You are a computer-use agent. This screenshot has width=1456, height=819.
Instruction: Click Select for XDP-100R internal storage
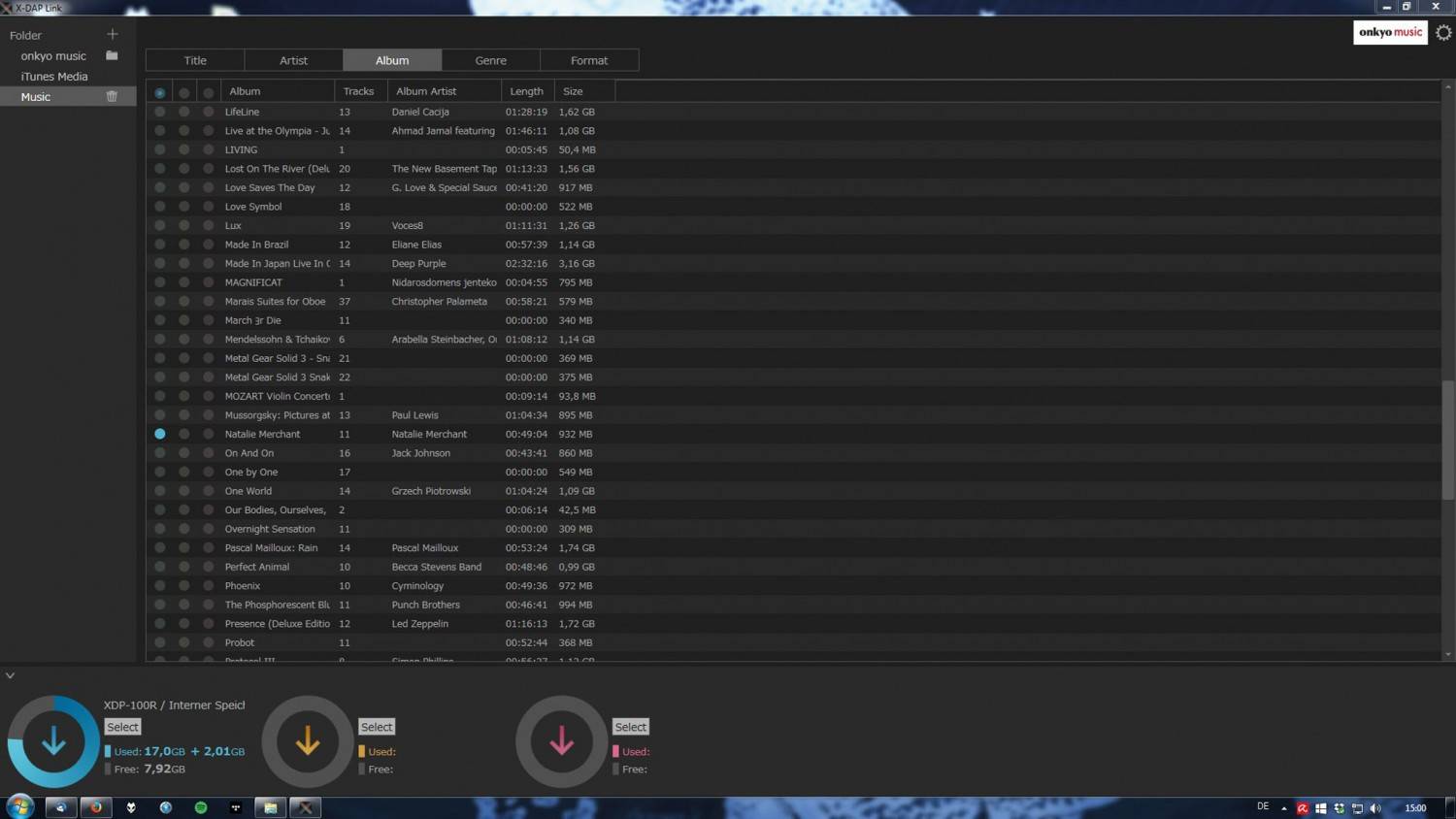point(122,727)
